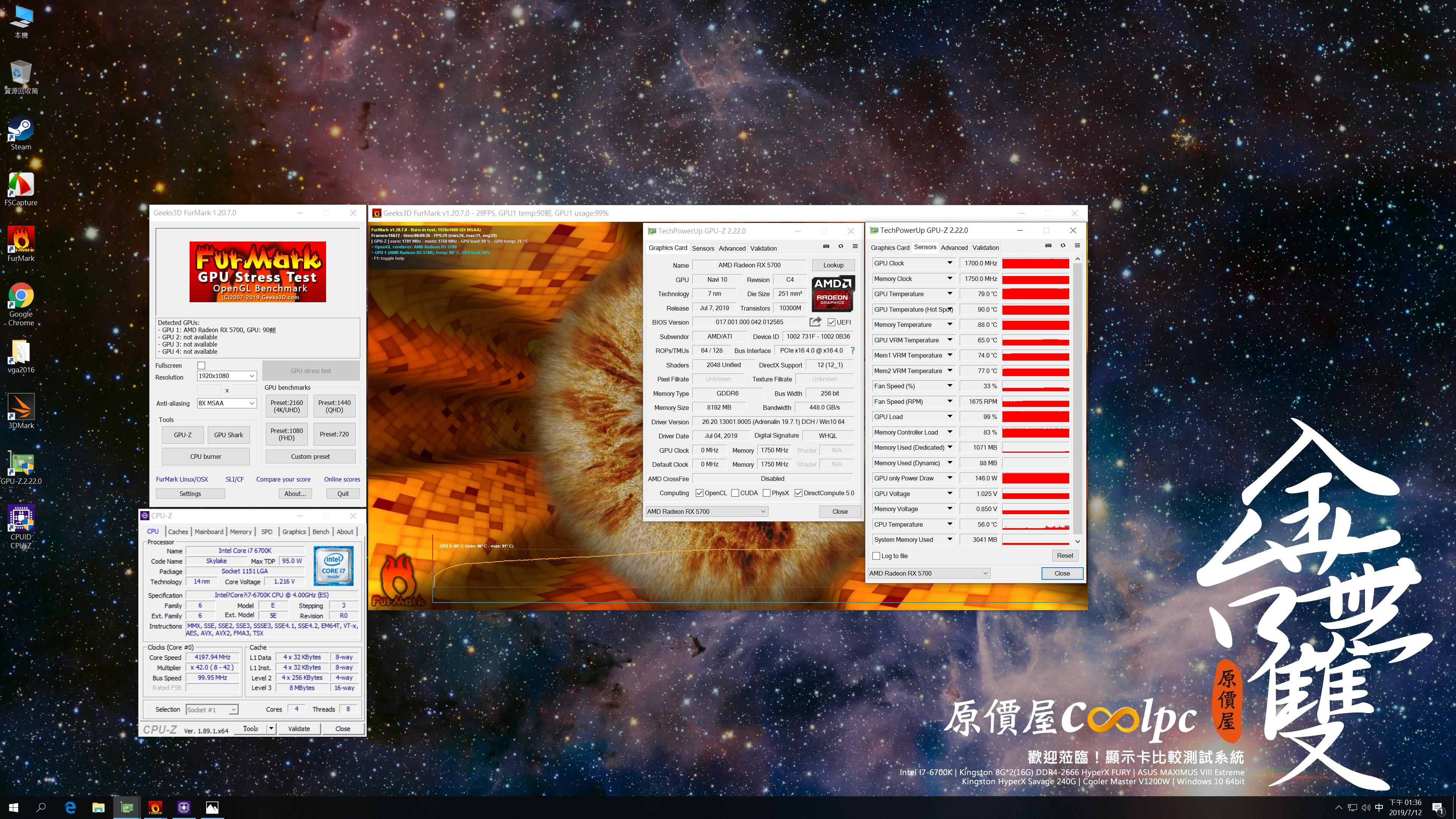
Task: Click GPU Load red sensor graph
Action: (x=1036, y=417)
